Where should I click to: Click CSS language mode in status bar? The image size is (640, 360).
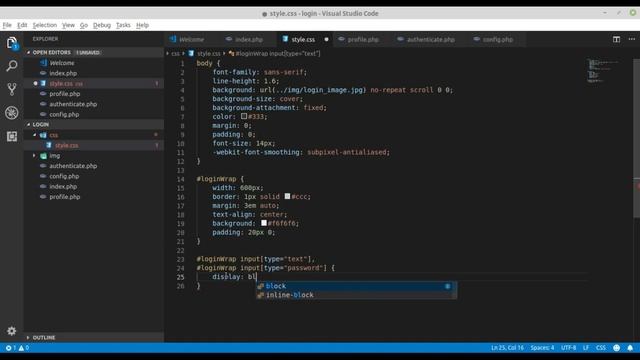[x=600, y=348]
